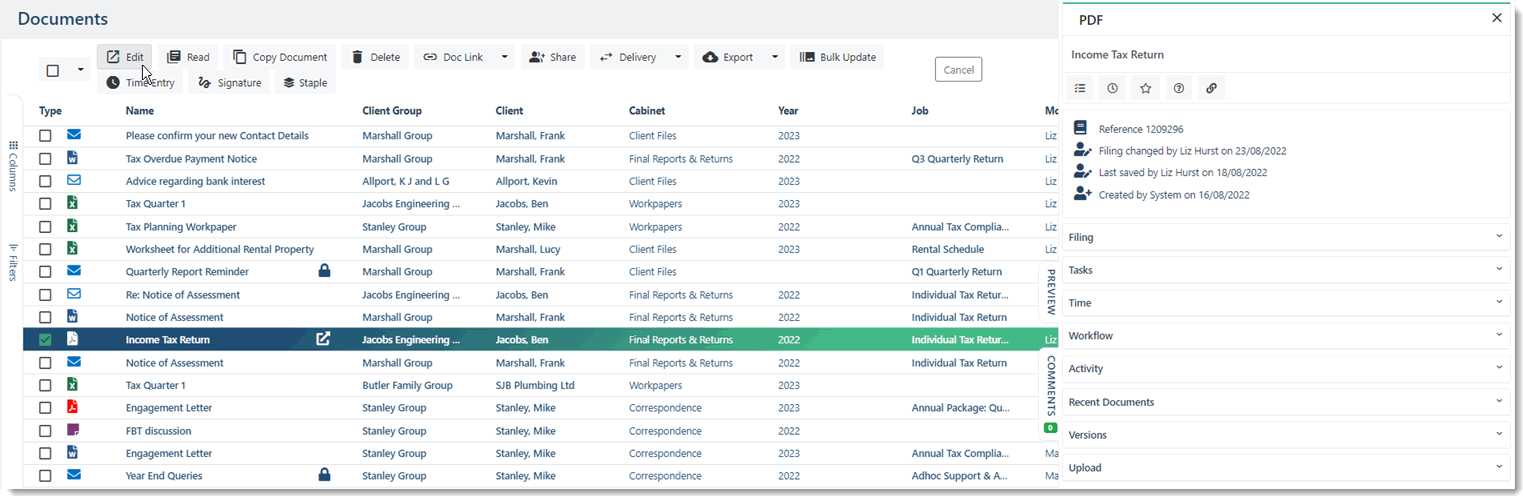
Task: Open the PREVIEW vertical tab
Action: (1051, 292)
